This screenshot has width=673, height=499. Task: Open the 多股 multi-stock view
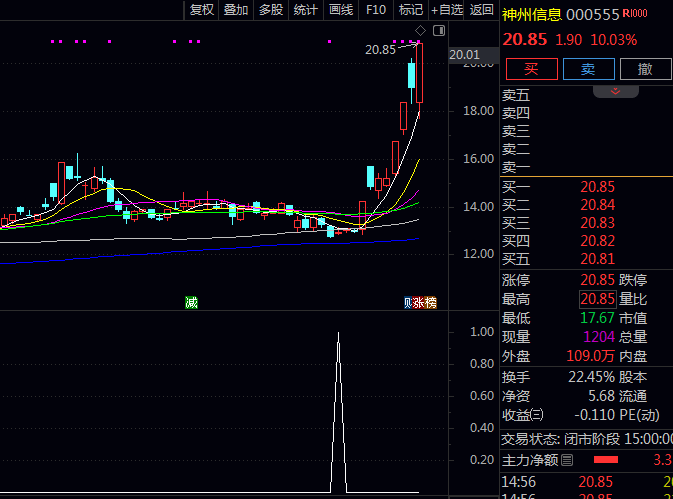[x=271, y=10]
